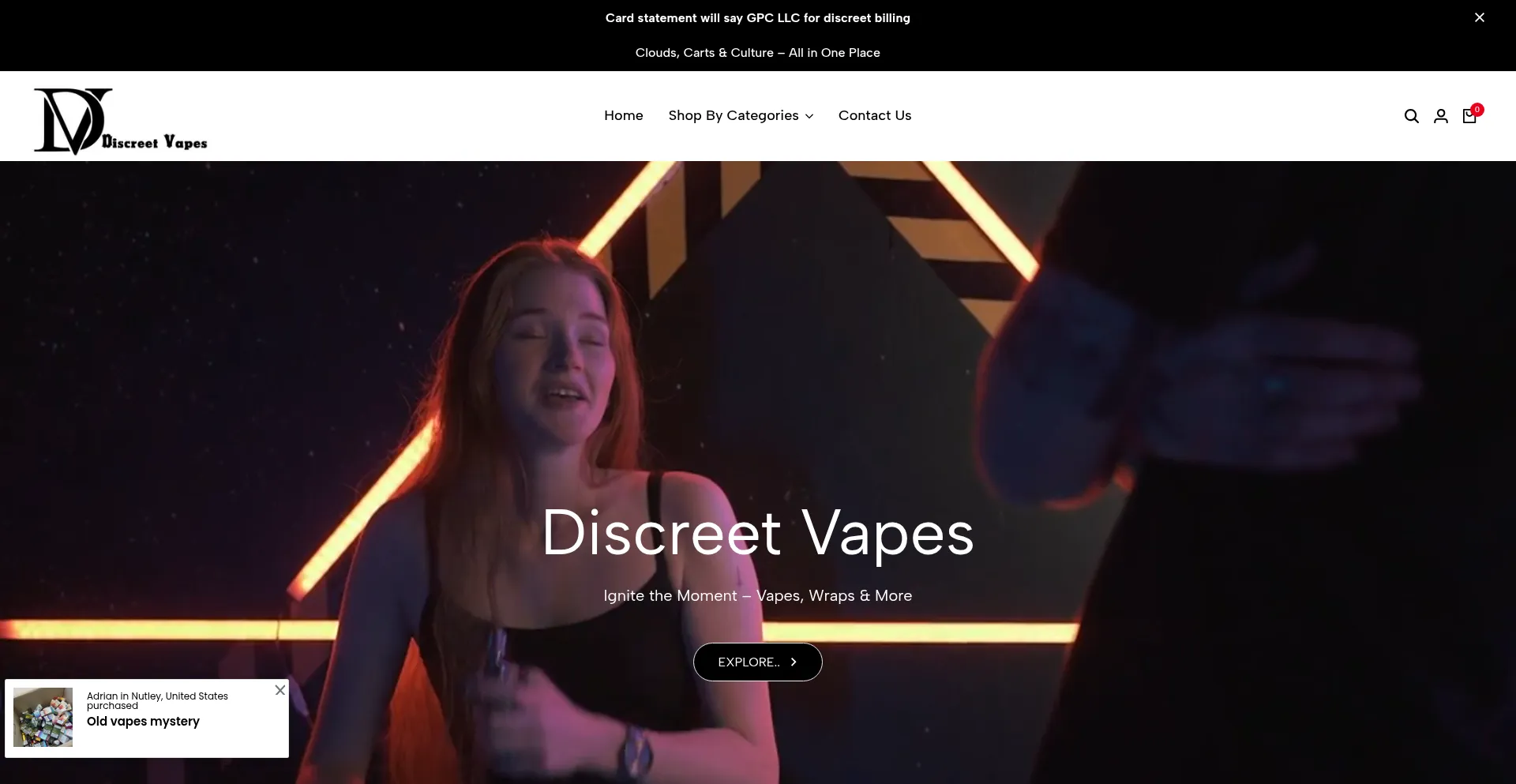Image resolution: width=1516 pixels, height=784 pixels.
Task: Expand the Shop By Categories chevron
Action: click(809, 117)
